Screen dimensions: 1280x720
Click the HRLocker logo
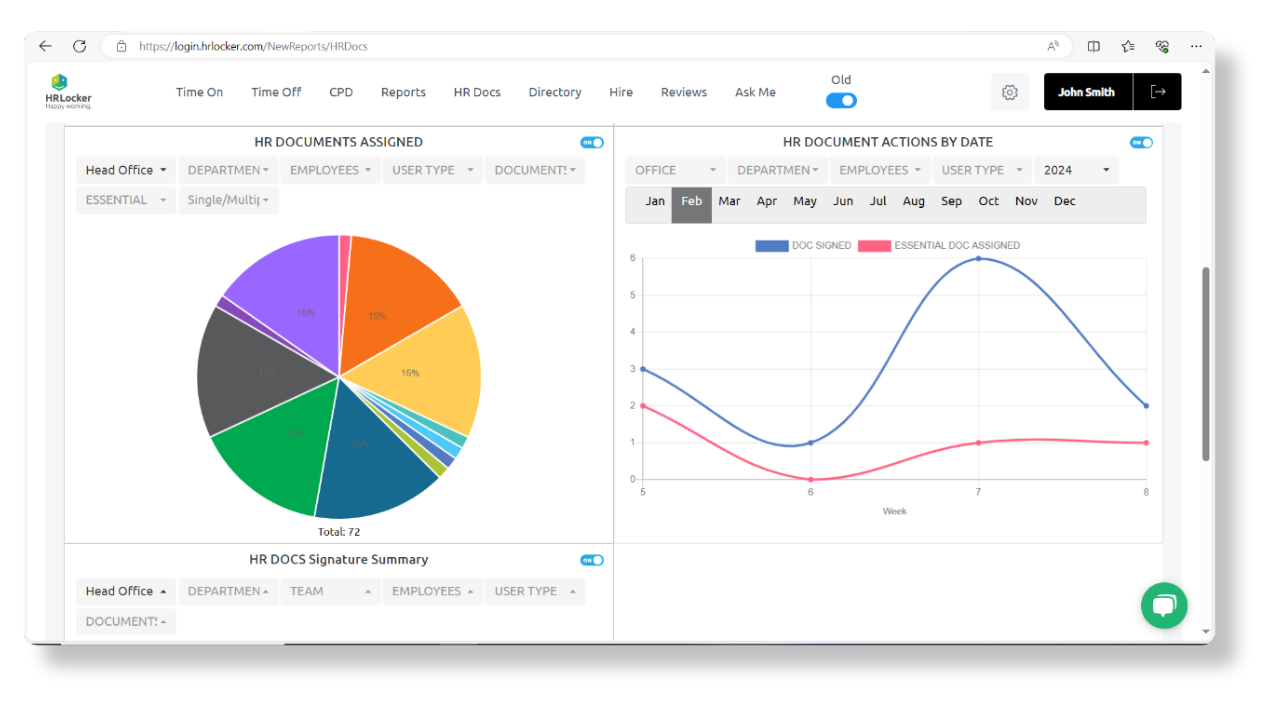click(x=67, y=91)
